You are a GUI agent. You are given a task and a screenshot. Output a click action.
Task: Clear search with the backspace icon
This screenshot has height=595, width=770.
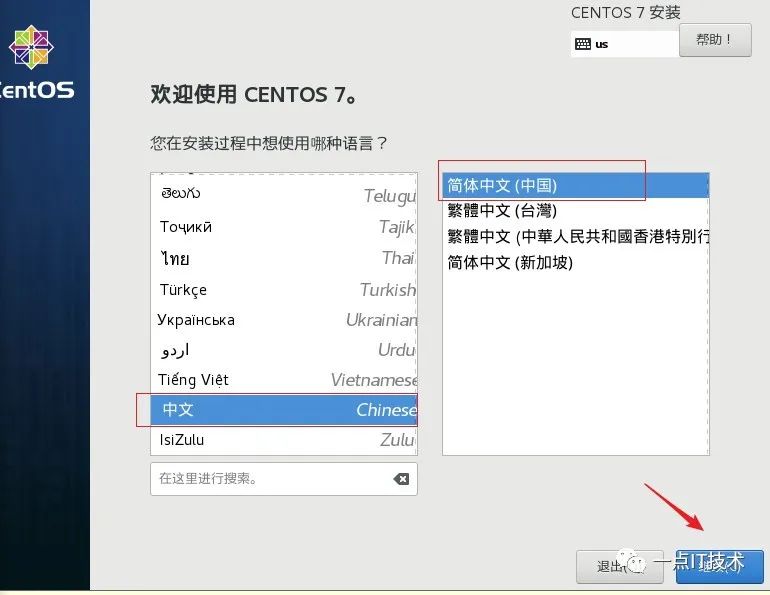(x=401, y=479)
